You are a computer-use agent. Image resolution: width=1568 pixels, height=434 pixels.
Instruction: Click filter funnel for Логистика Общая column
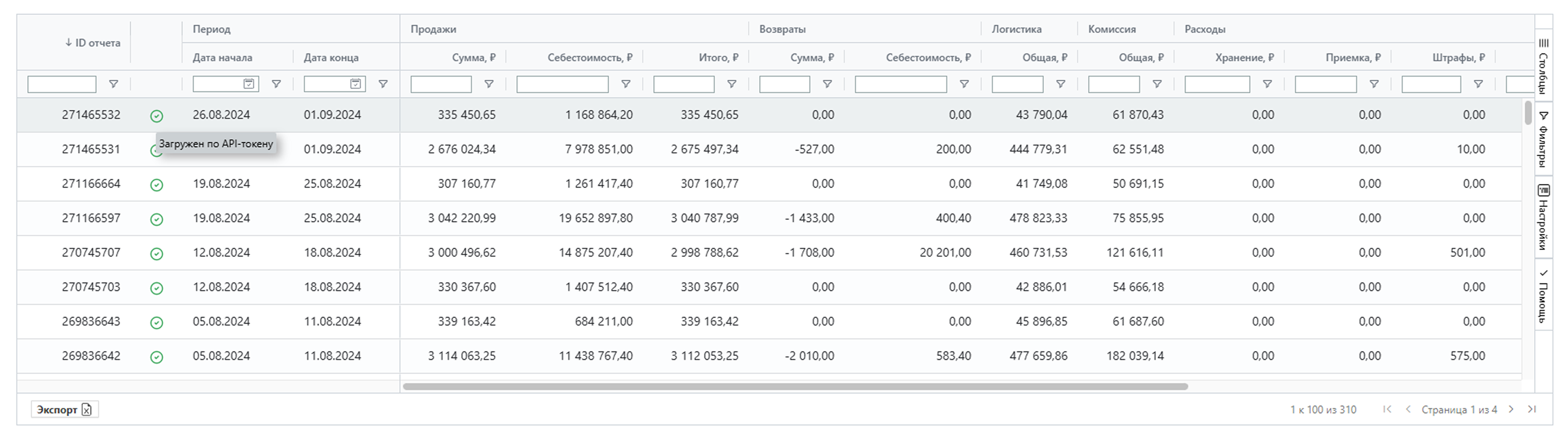tap(1060, 84)
